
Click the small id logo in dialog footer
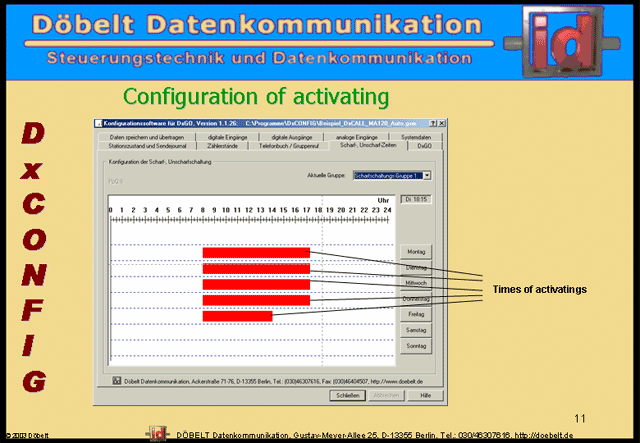[x=117, y=381]
